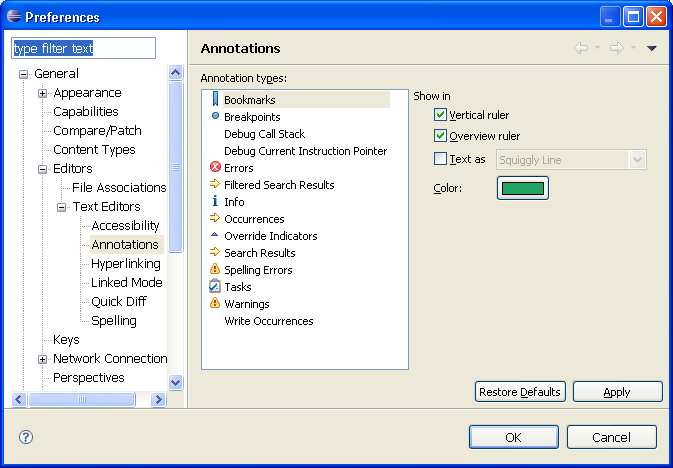Select Write Occurrences annotation type

tap(269, 321)
